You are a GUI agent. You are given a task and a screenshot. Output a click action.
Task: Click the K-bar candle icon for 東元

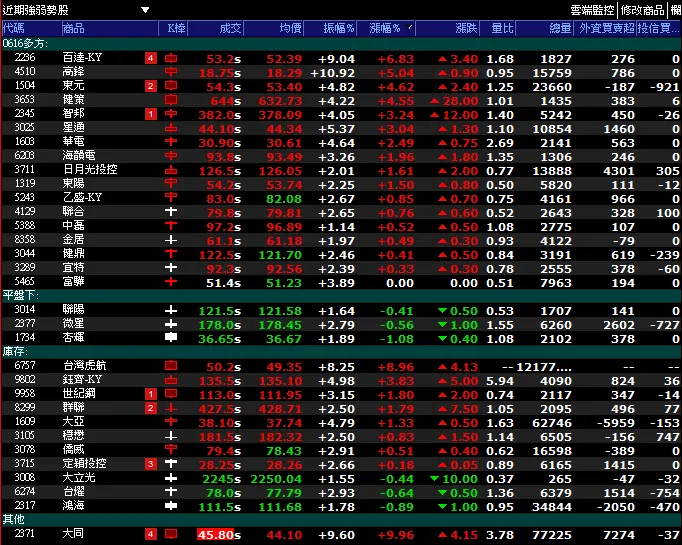[171, 86]
